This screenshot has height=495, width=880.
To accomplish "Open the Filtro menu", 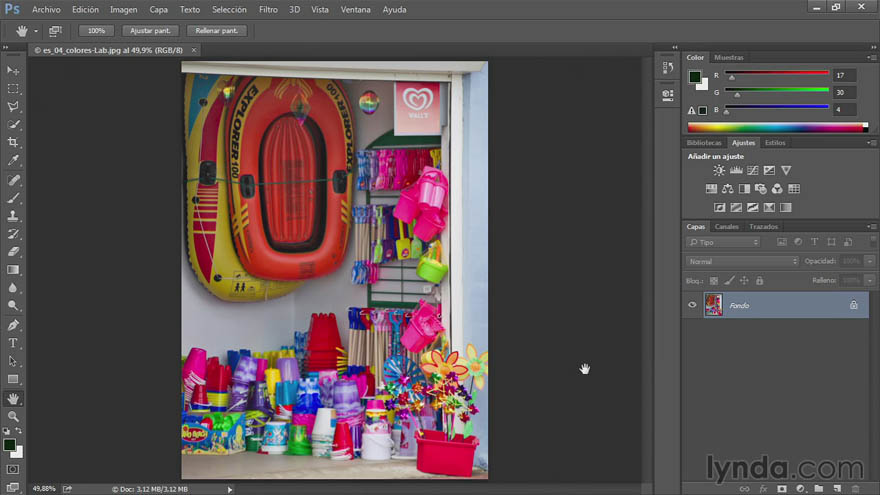I will pyautogui.click(x=268, y=10).
